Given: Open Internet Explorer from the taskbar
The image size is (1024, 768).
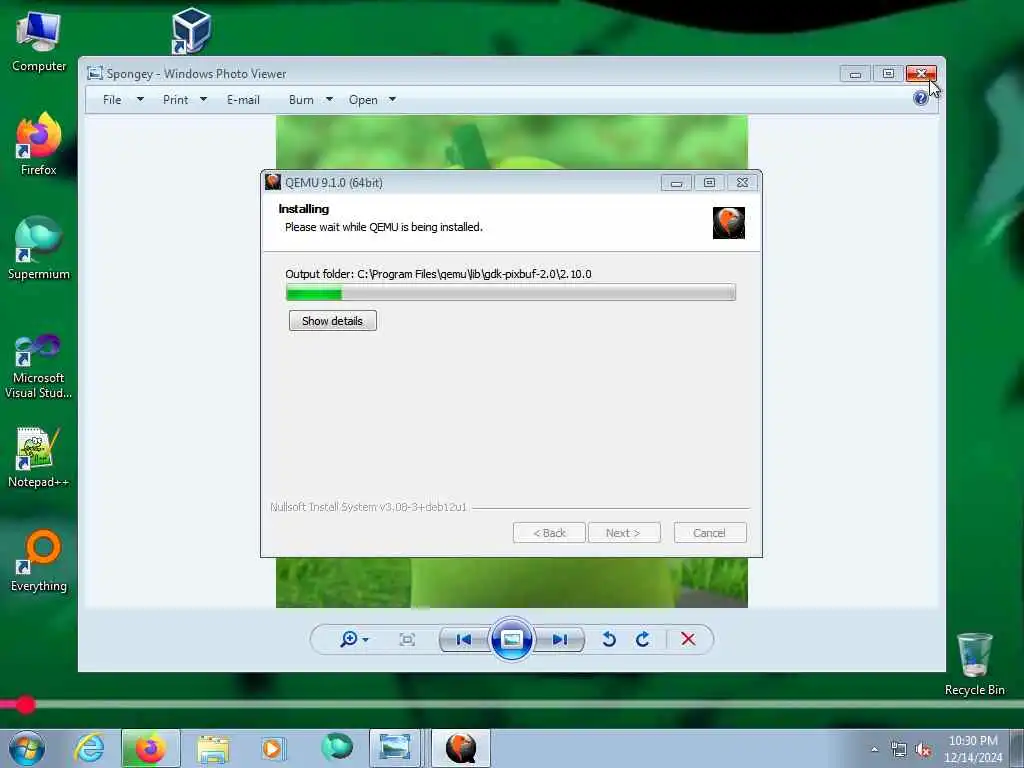Looking at the screenshot, I should [x=89, y=748].
